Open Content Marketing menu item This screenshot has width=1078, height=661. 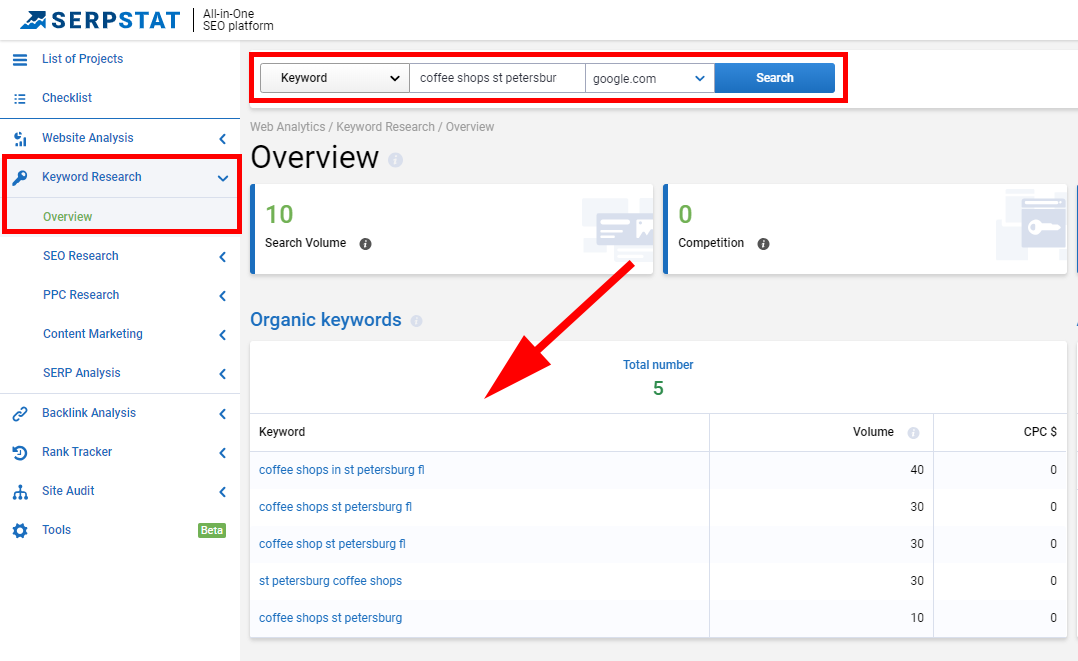coord(93,334)
